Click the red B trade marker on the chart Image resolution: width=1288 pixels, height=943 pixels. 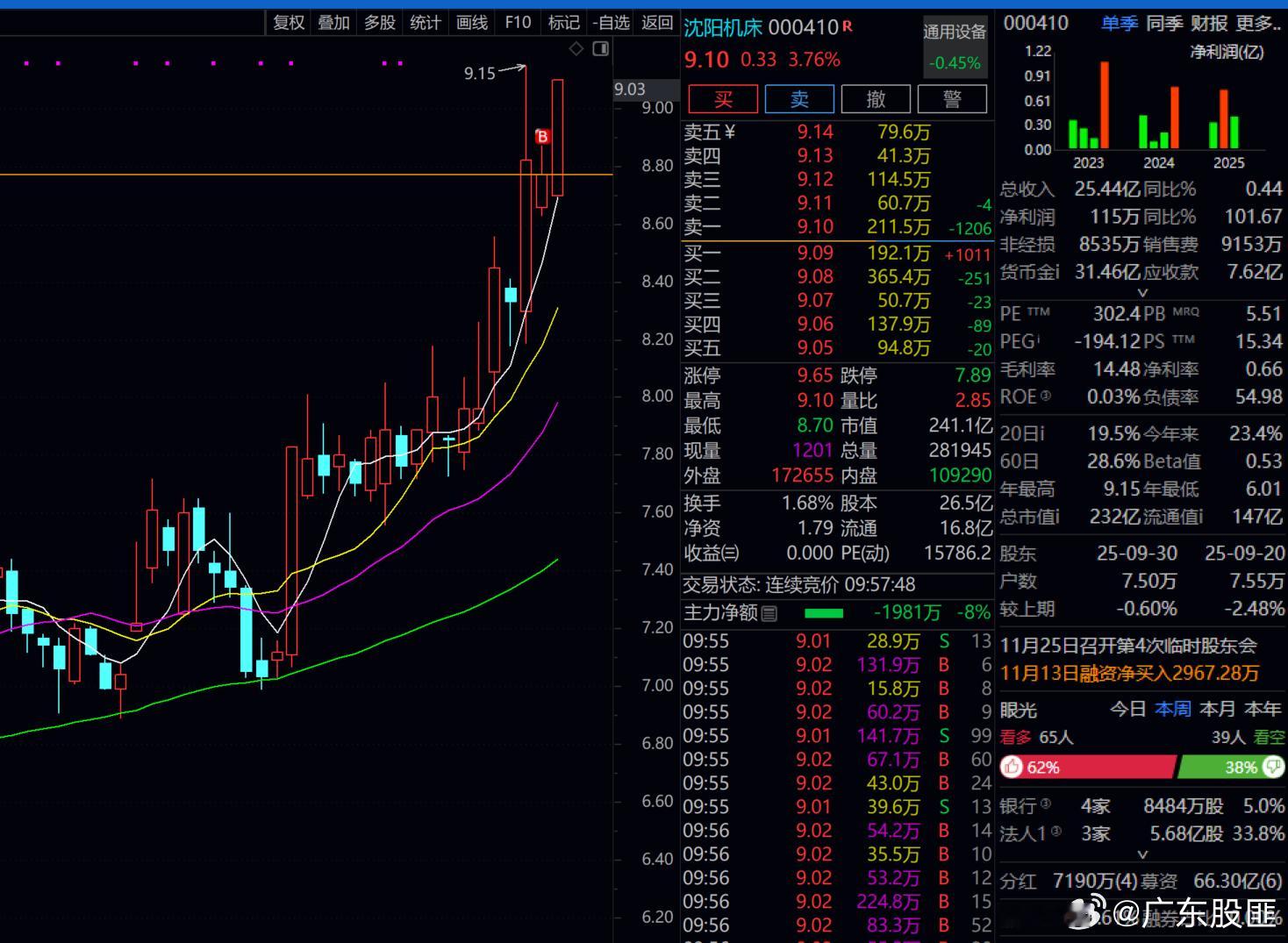(542, 137)
